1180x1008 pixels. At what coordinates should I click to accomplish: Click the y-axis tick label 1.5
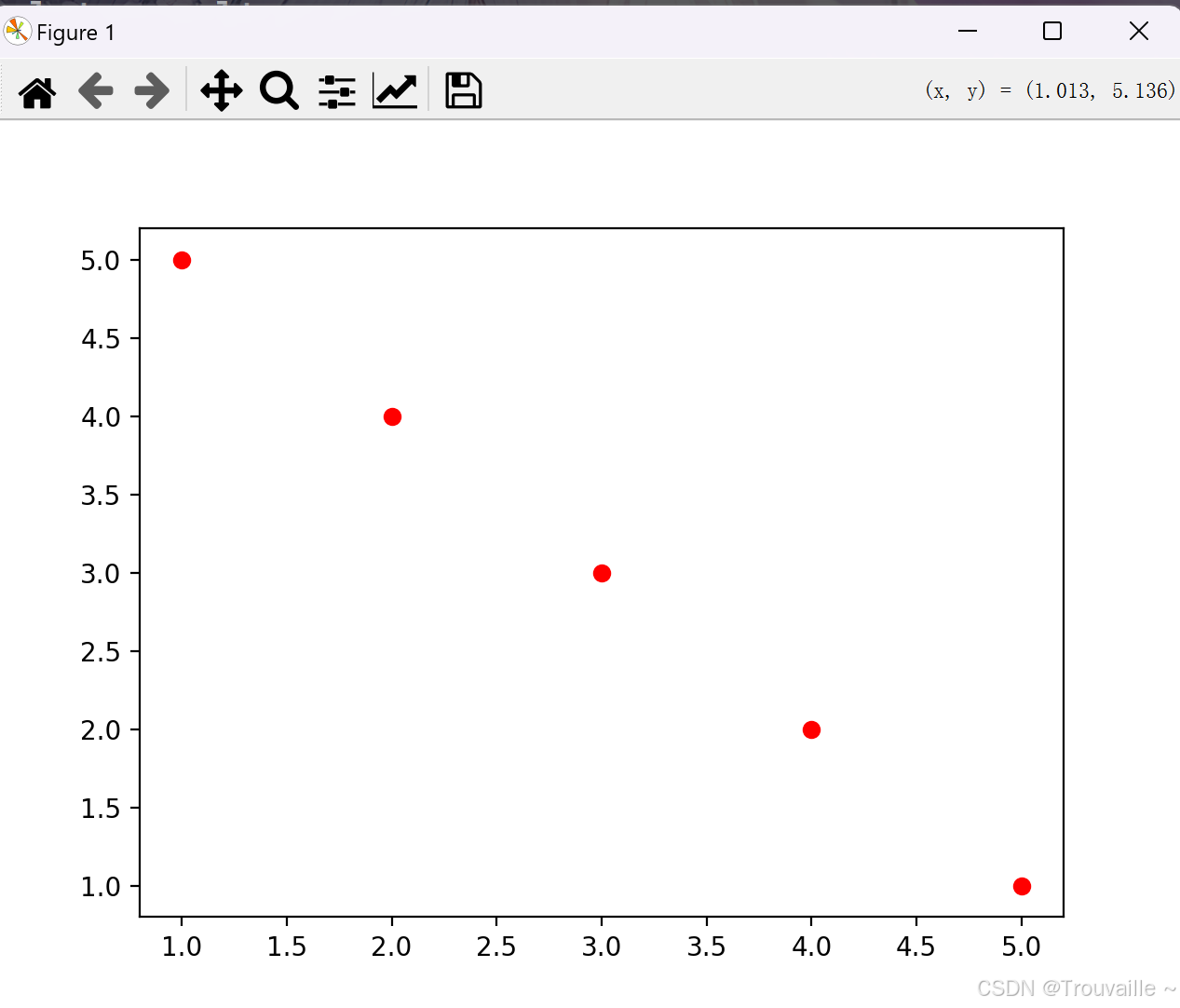(x=101, y=809)
